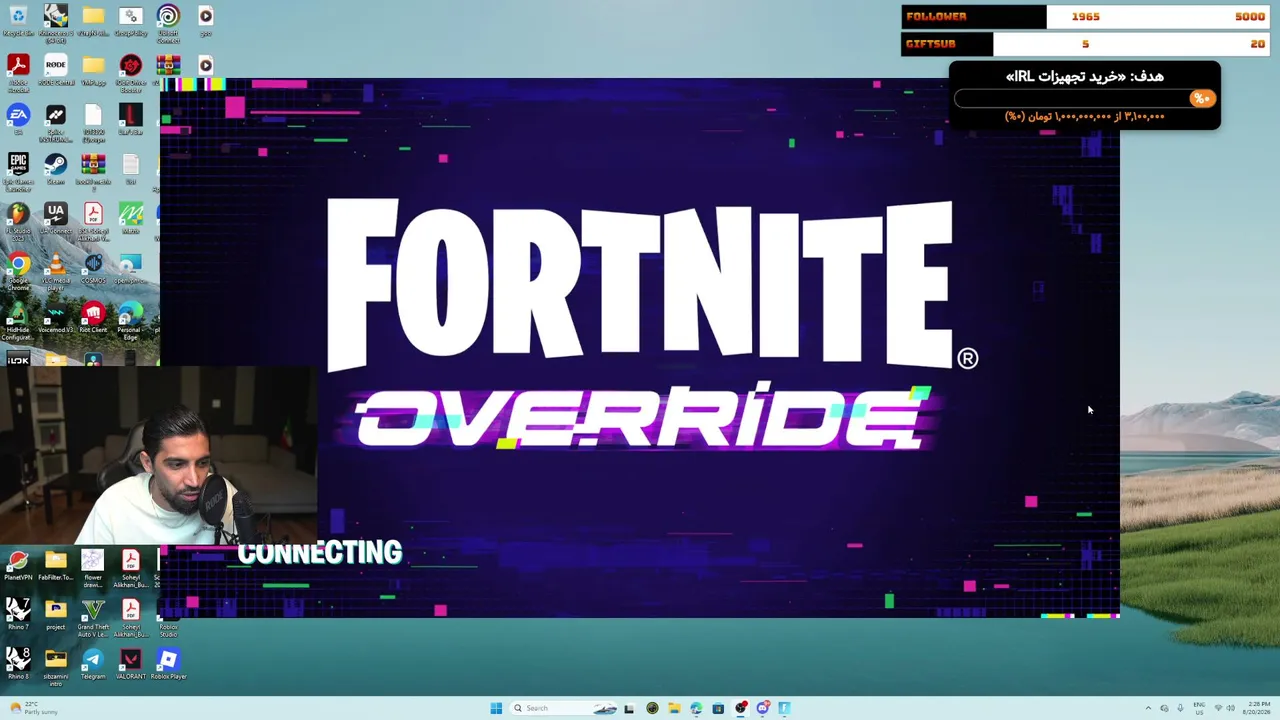This screenshot has height=720, width=1280.
Task: Open Discord from the taskbar
Action: click(762, 708)
